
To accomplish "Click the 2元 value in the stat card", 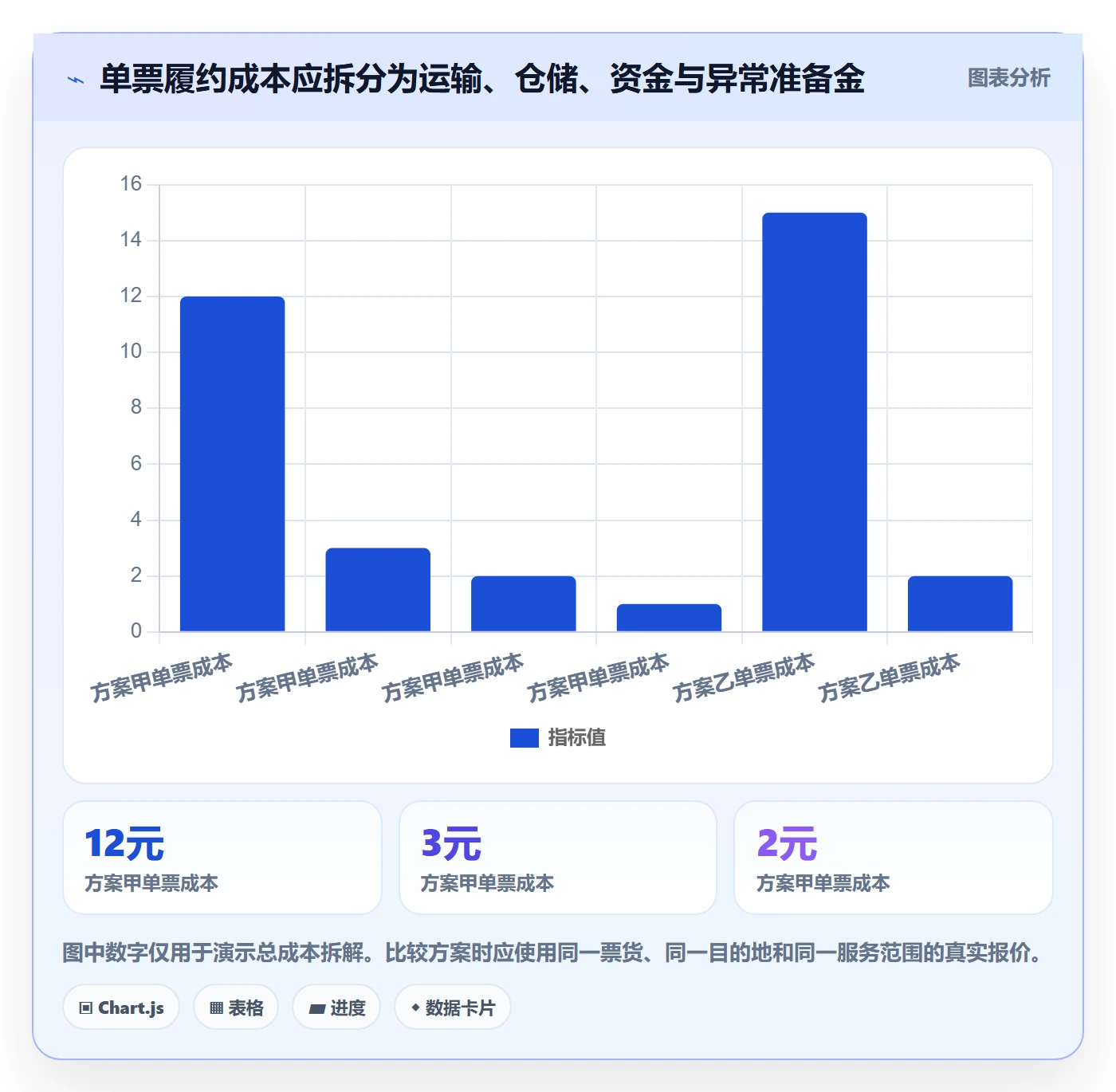I will click(x=787, y=843).
